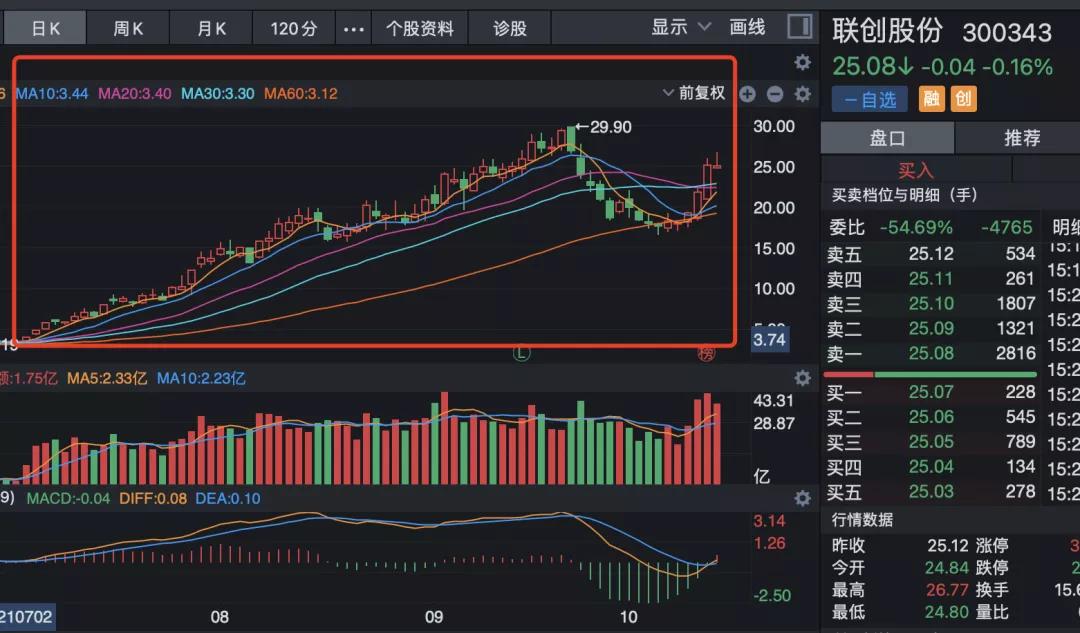Click the green circled L marker below the chart
The width and height of the screenshot is (1080, 633).
(x=520, y=353)
